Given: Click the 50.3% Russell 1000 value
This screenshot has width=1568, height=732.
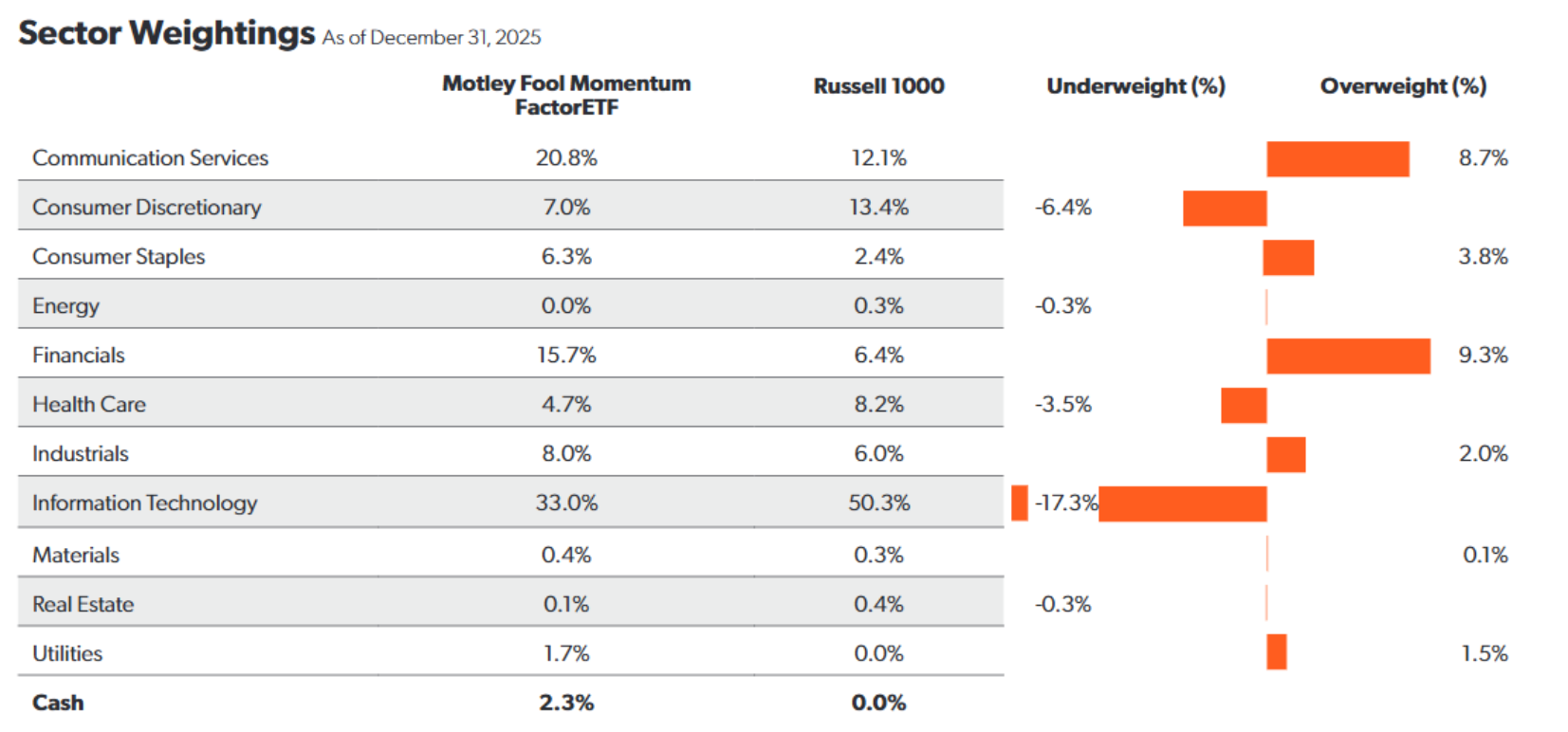Looking at the screenshot, I should pos(878,503).
